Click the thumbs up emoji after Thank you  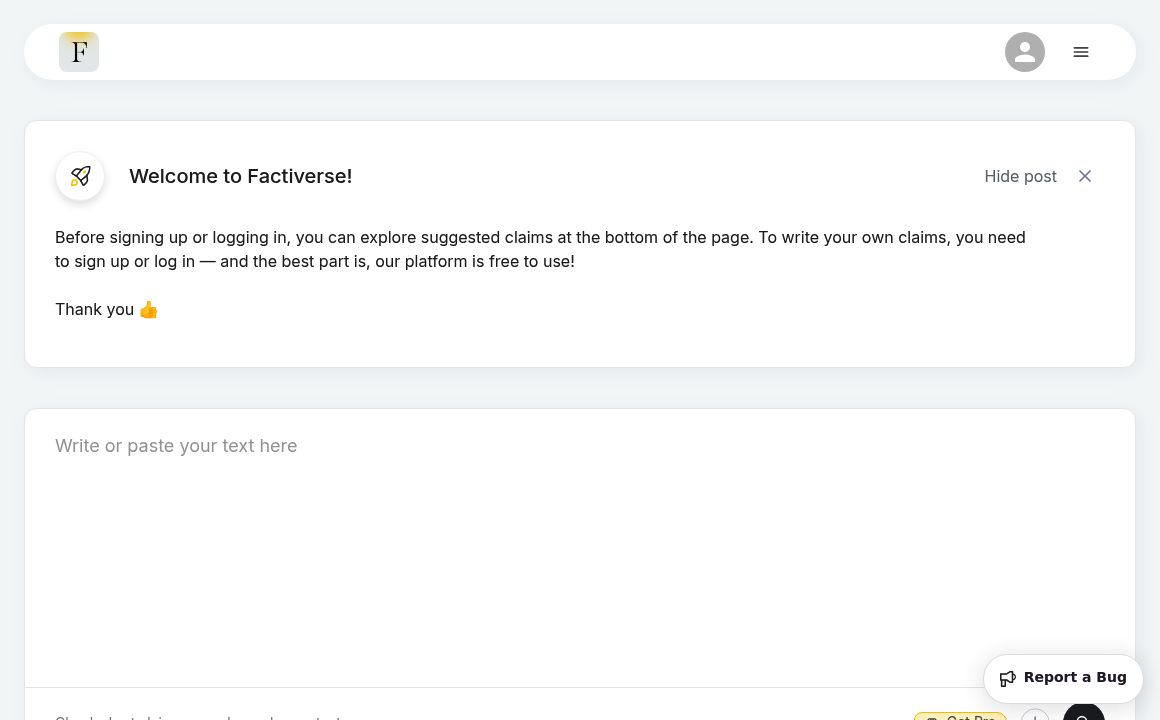[x=149, y=310]
